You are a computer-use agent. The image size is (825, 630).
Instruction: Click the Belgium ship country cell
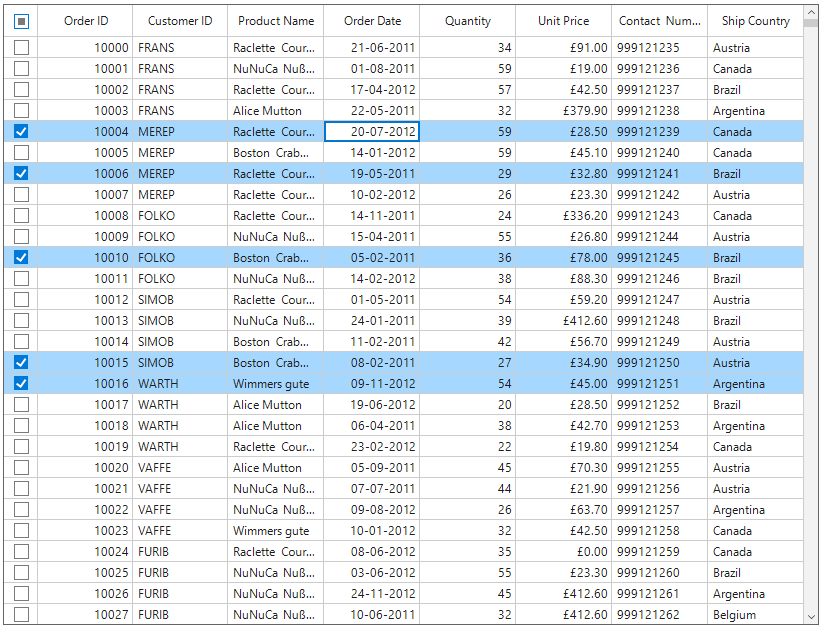[x=756, y=615]
